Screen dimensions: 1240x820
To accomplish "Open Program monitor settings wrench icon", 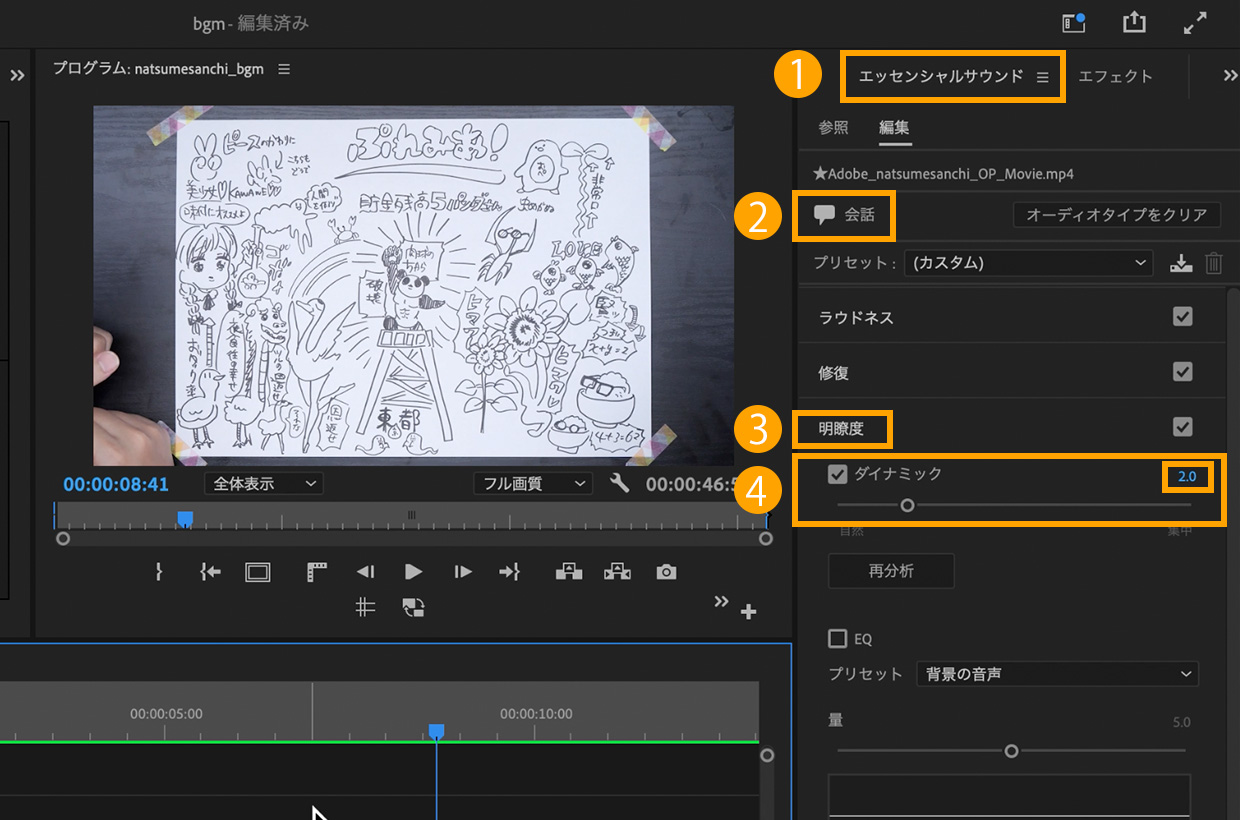I will click(619, 484).
